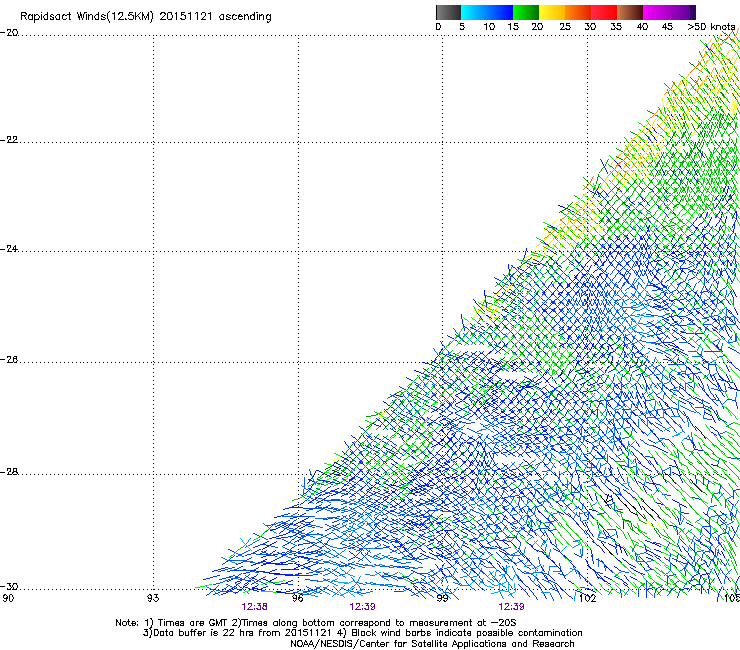The height and width of the screenshot is (650, 740).
Task: Click the '93' longitude axis label
Action: coord(153,598)
